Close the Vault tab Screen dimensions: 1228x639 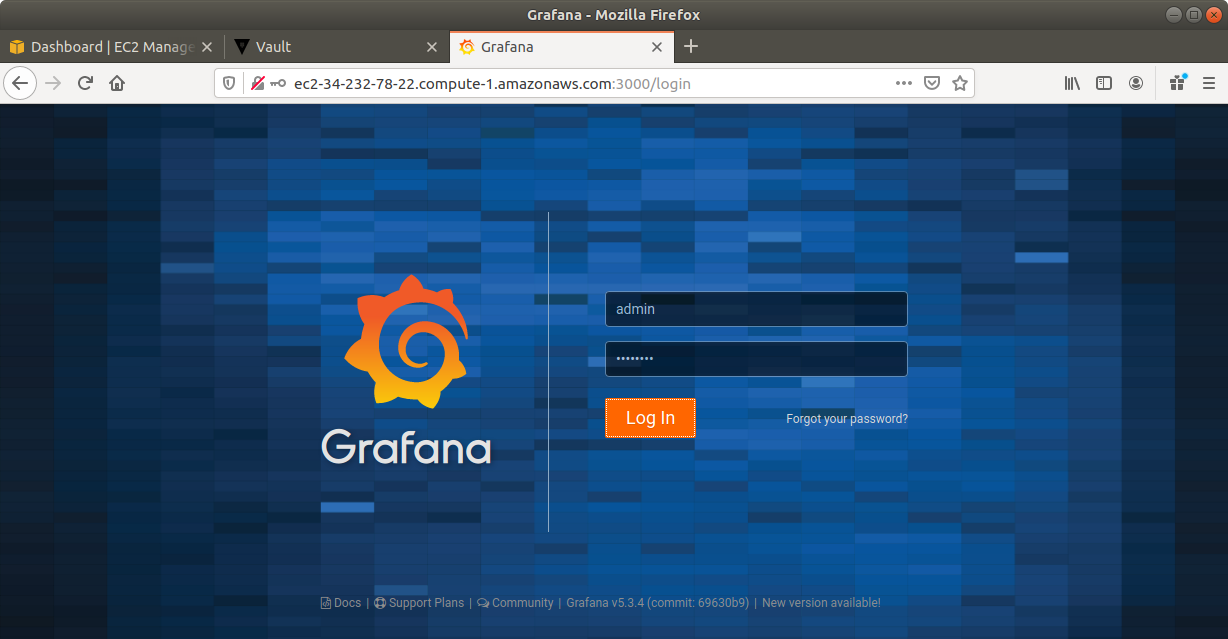coord(432,47)
